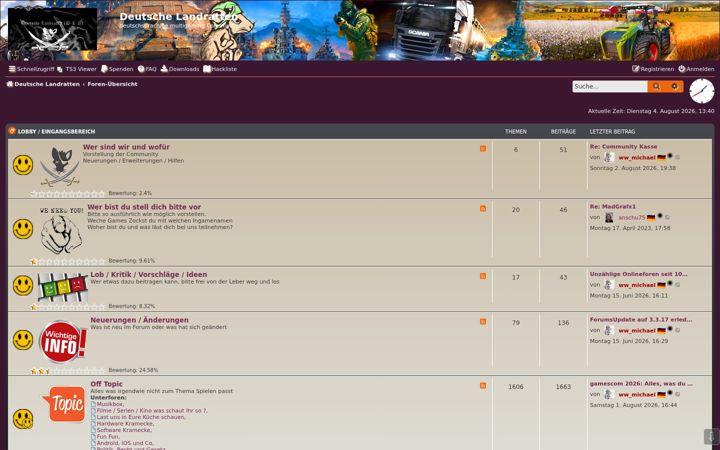Open last post ForumsUpdate auf 3.3.17 erled…
Image resolution: width=720 pixels, height=450 pixels.
[x=641, y=320]
